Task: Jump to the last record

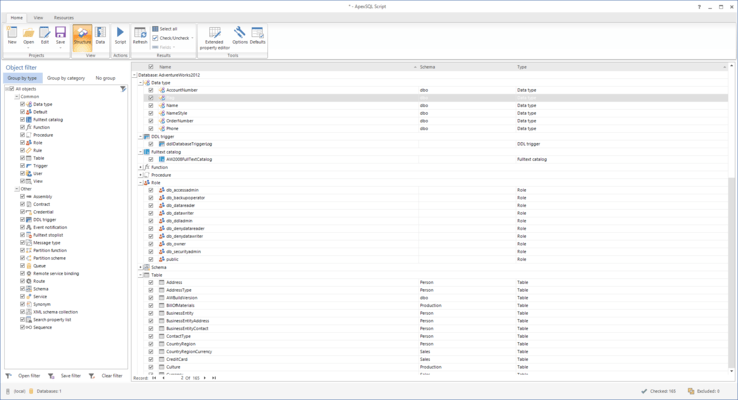Action: point(214,378)
